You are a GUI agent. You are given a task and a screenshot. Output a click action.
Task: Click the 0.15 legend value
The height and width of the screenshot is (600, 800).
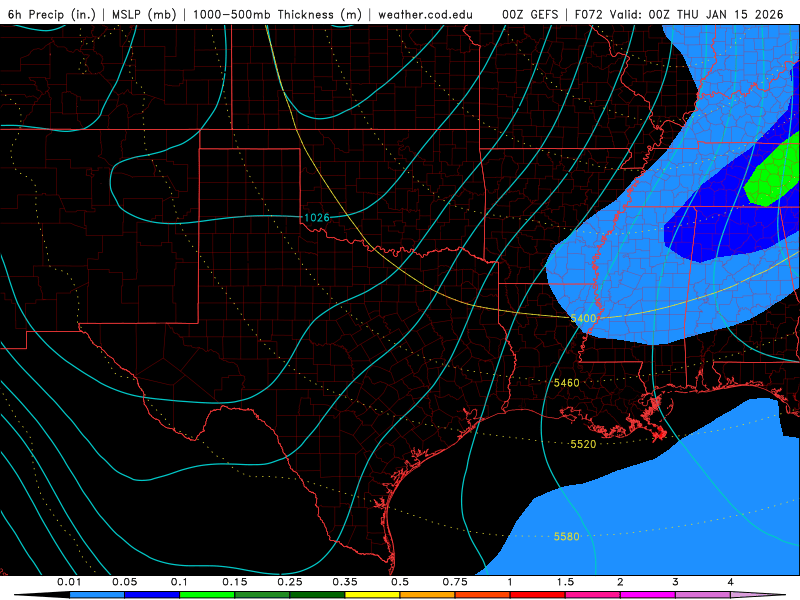point(235,582)
